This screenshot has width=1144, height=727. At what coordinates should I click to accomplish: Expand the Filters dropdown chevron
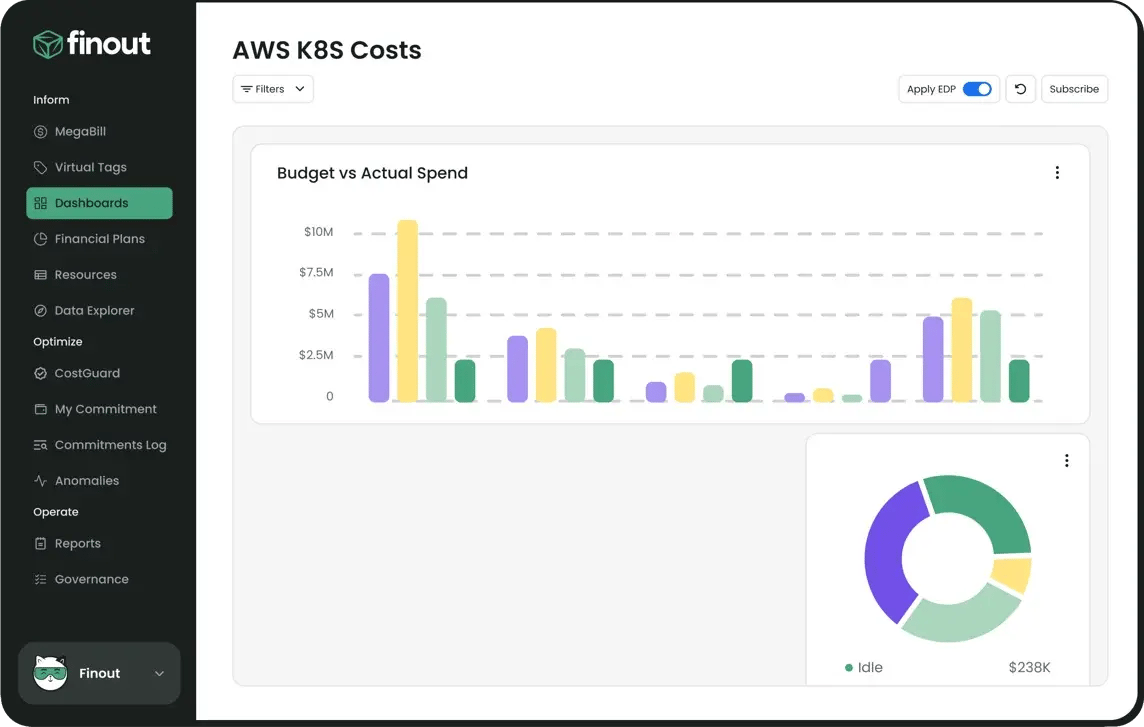(300, 89)
